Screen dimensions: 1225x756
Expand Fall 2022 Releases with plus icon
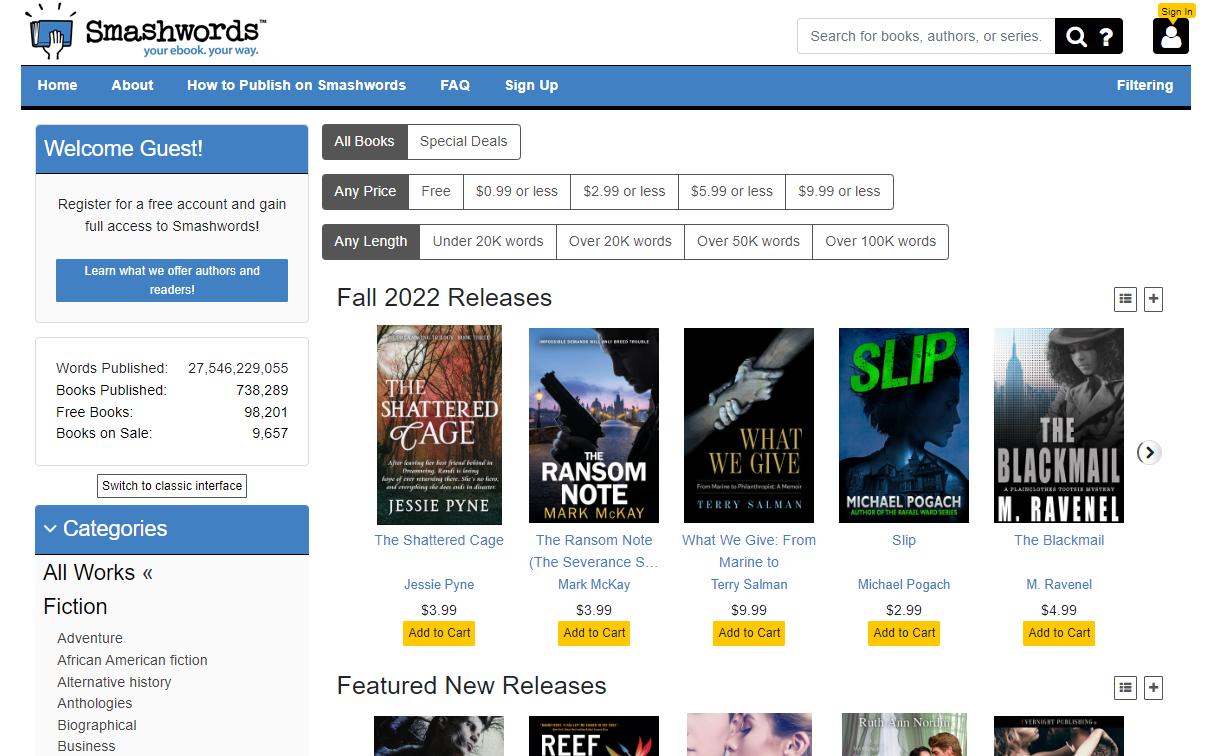1153,298
